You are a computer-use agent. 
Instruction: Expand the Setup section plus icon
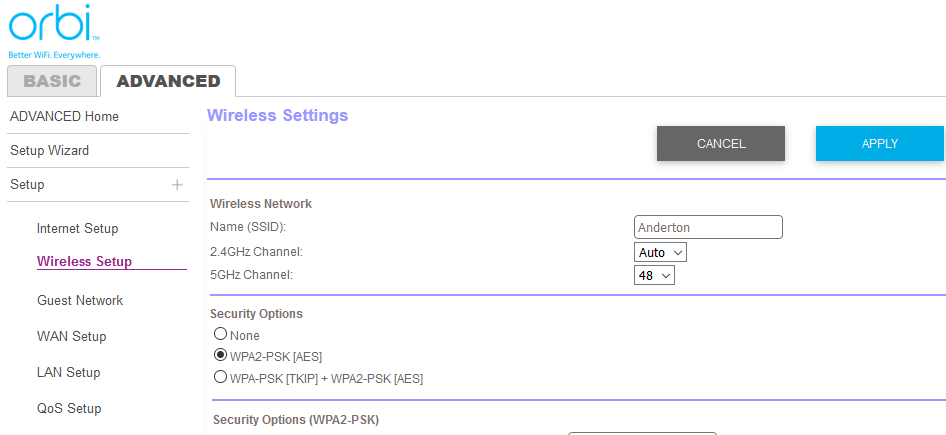177,185
